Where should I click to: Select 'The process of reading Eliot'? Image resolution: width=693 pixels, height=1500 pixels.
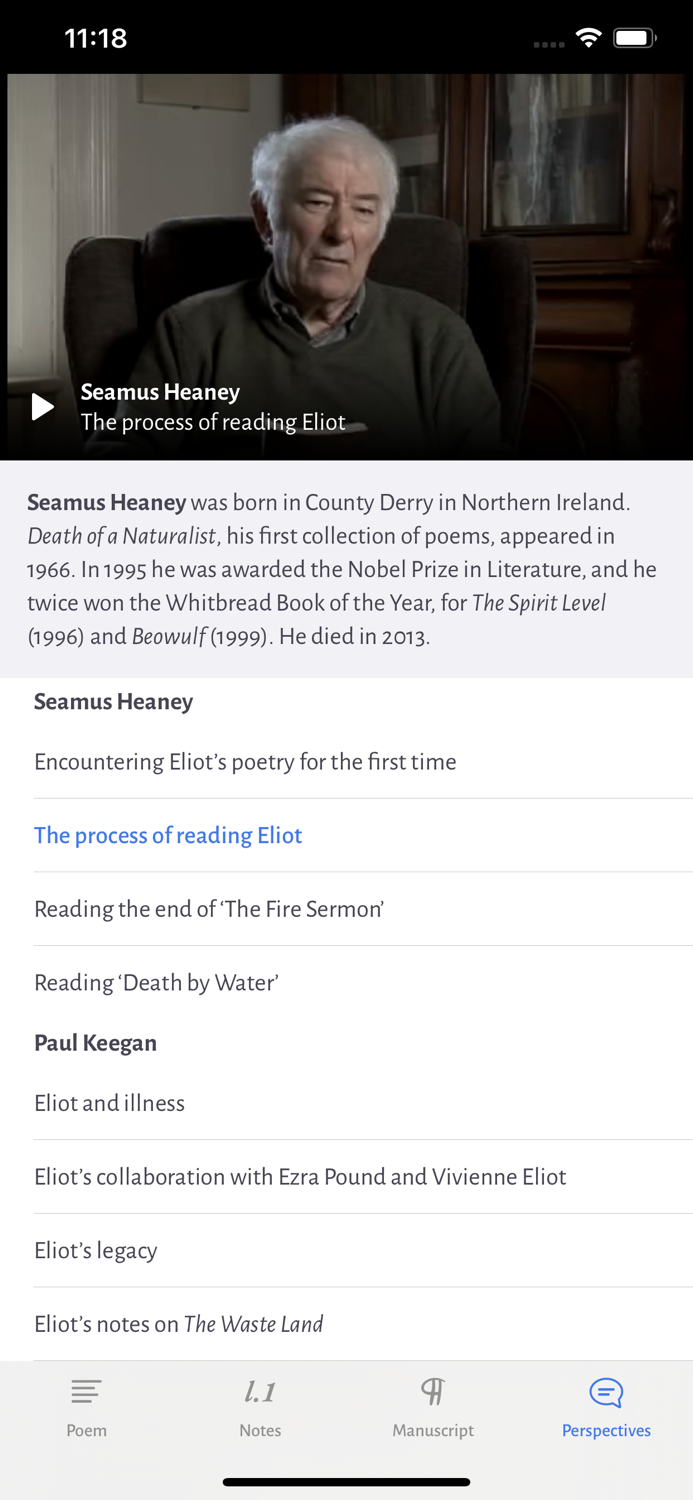pos(168,836)
